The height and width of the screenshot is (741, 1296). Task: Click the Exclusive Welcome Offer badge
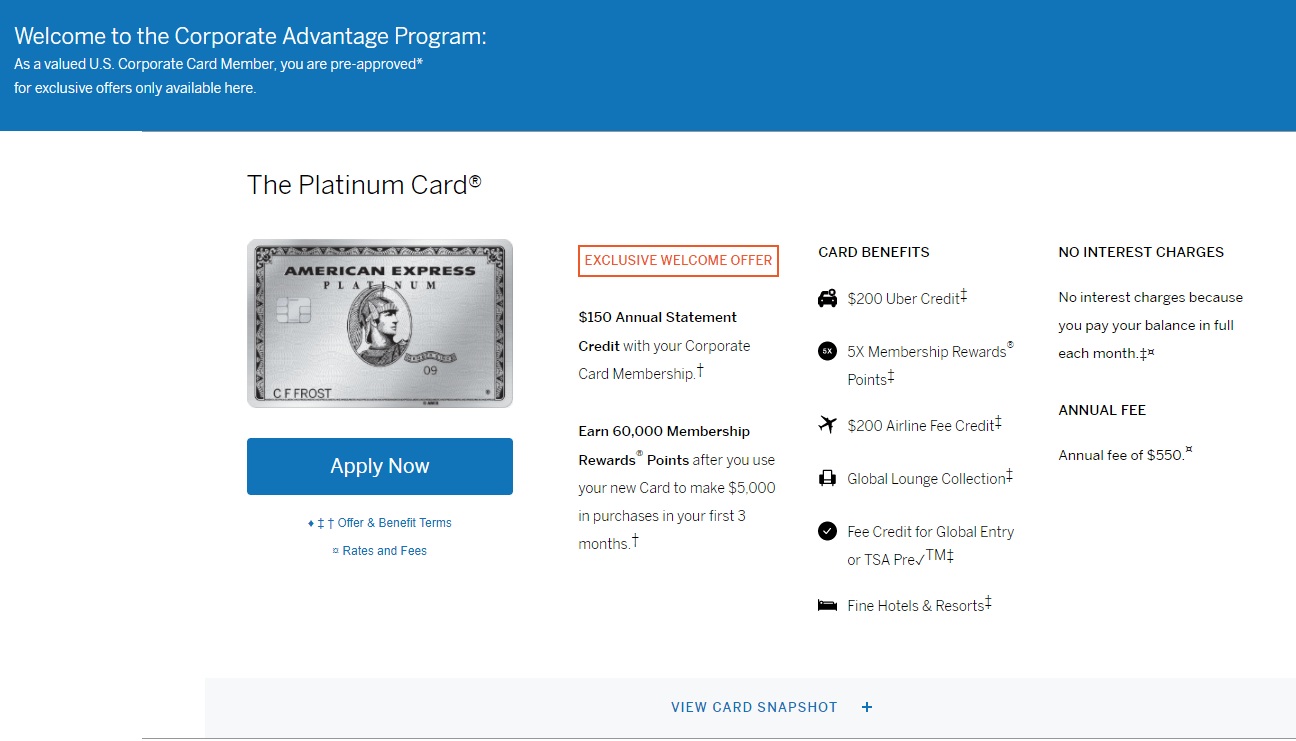(x=678, y=260)
